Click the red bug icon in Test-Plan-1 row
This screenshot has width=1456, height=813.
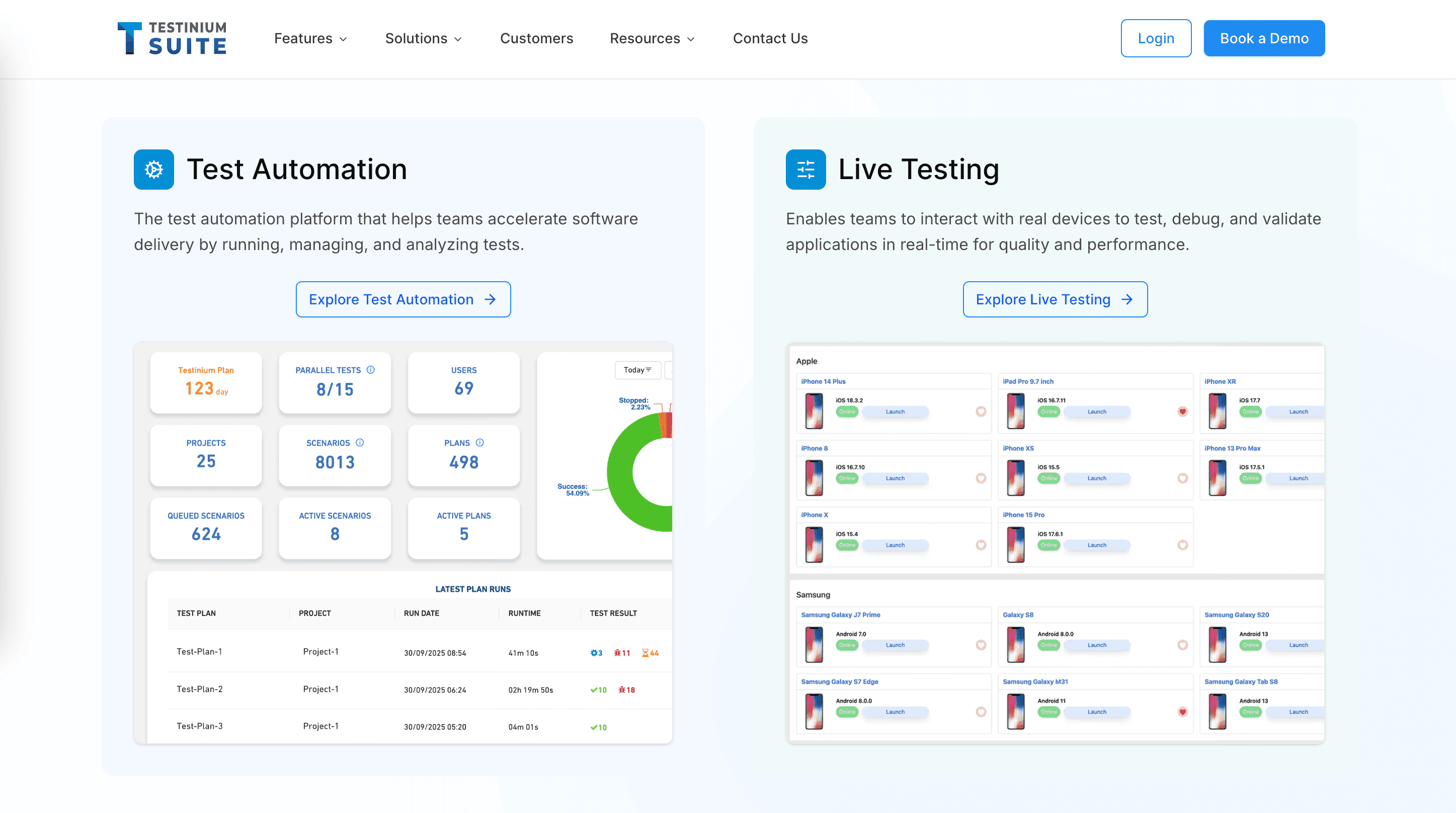[x=618, y=653]
